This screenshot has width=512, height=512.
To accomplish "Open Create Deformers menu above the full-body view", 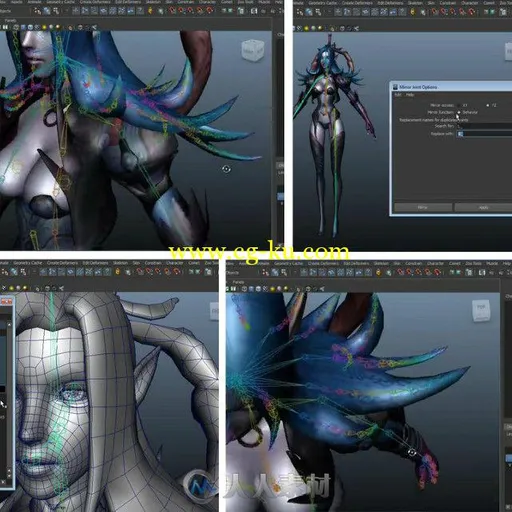I will tap(357, 3).
